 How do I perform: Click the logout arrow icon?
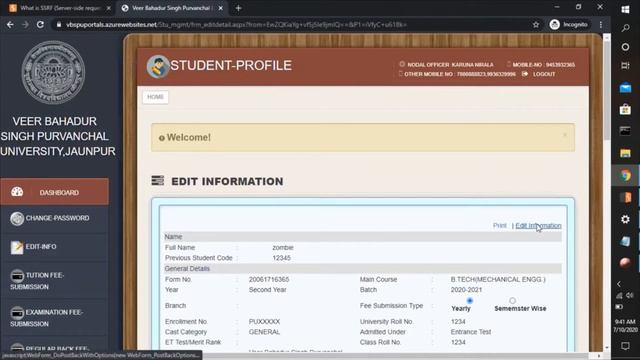[525, 73]
